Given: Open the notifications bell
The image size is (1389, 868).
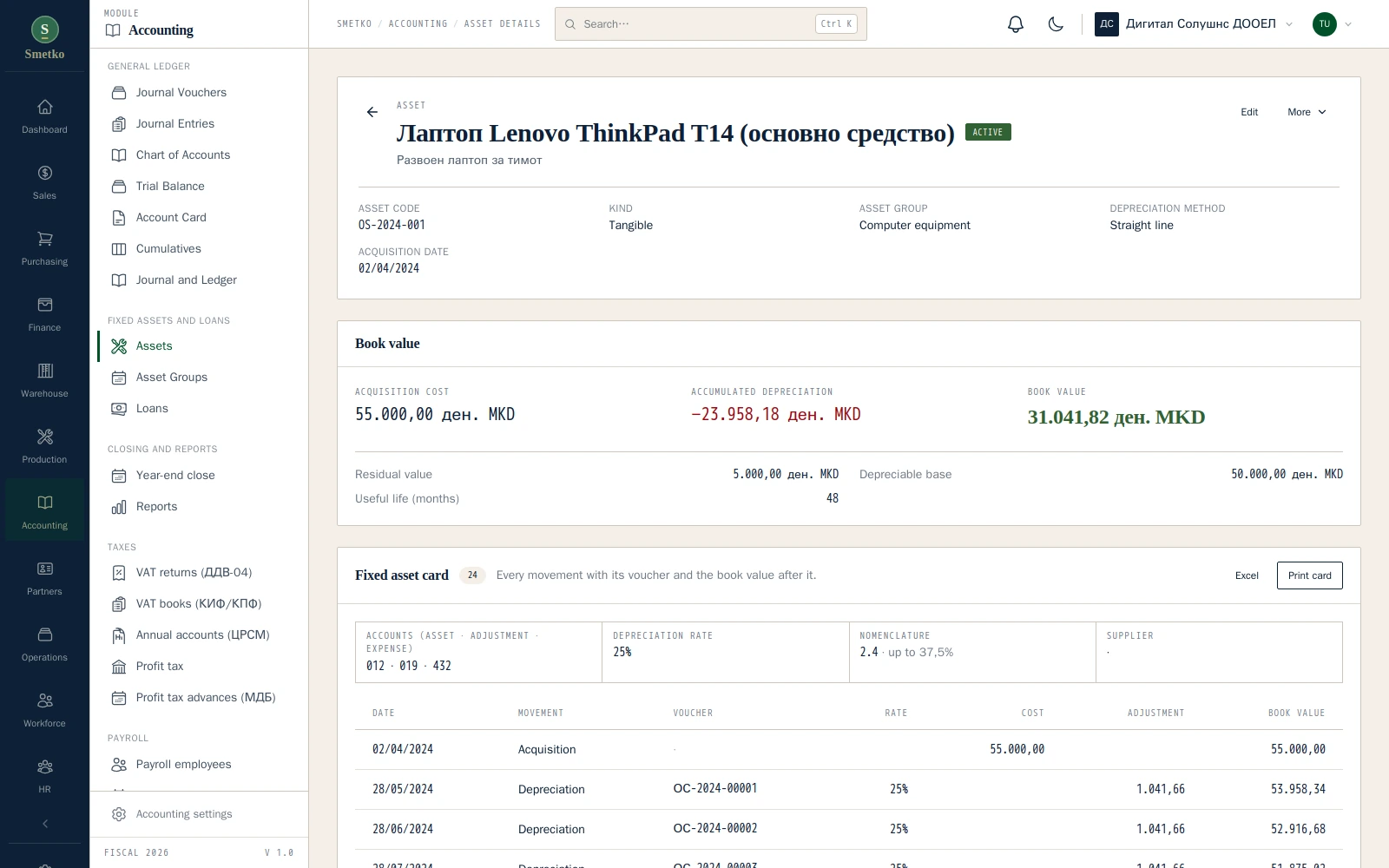Looking at the screenshot, I should [x=1016, y=24].
